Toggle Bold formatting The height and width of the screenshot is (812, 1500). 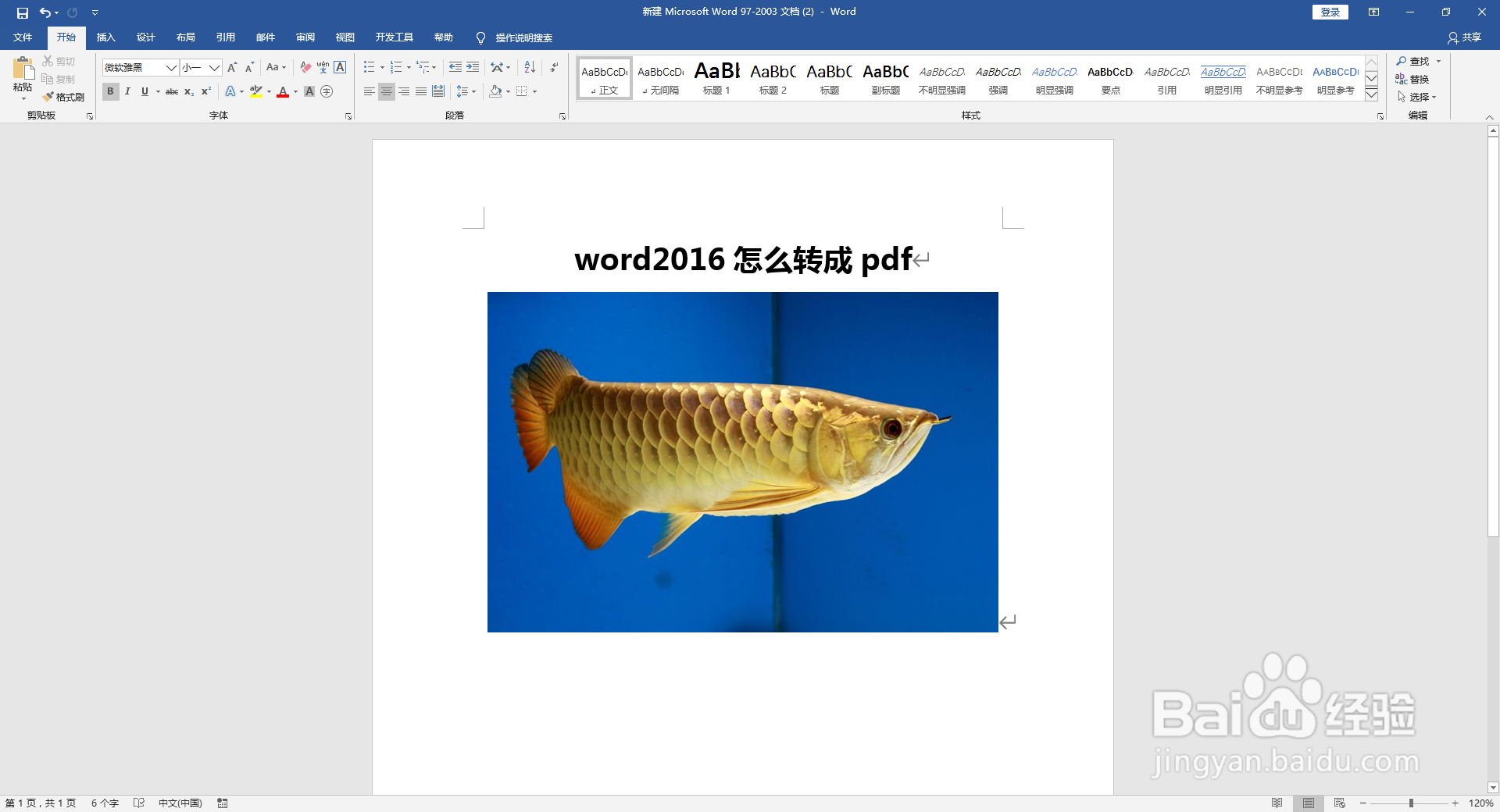click(x=110, y=91)
